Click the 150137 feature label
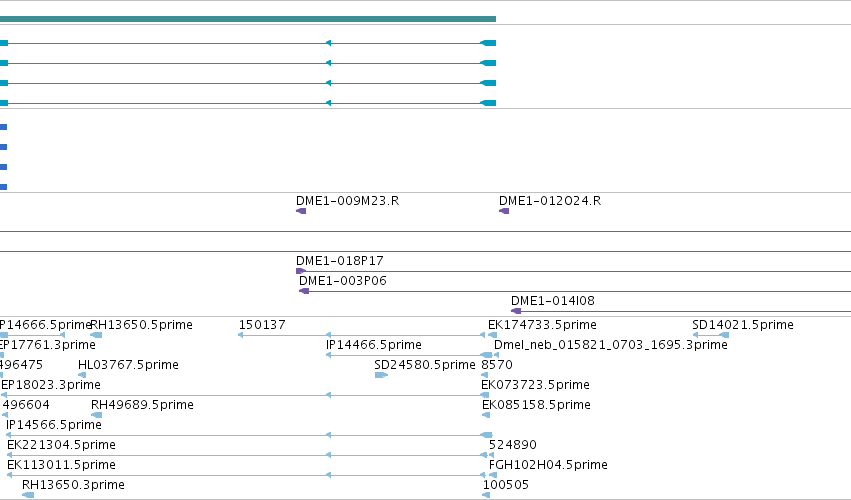 point(262,325)
